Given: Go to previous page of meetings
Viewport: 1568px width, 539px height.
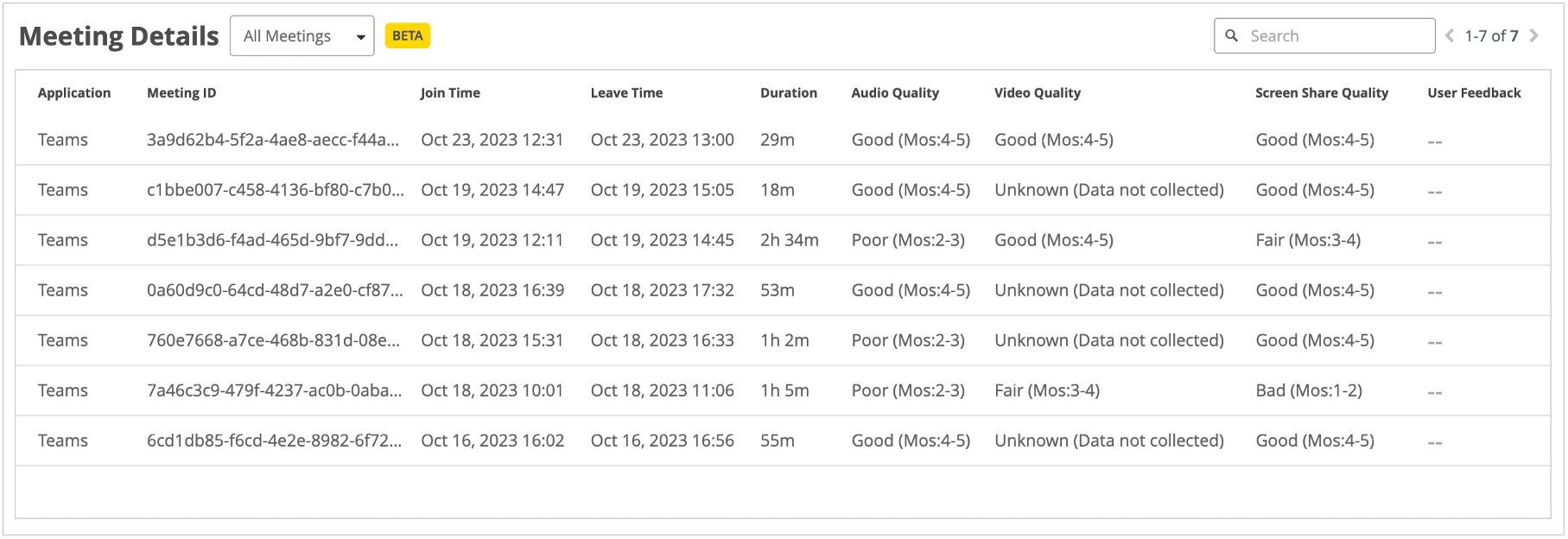Looking at the screenshot, I should pos(1450,35).
